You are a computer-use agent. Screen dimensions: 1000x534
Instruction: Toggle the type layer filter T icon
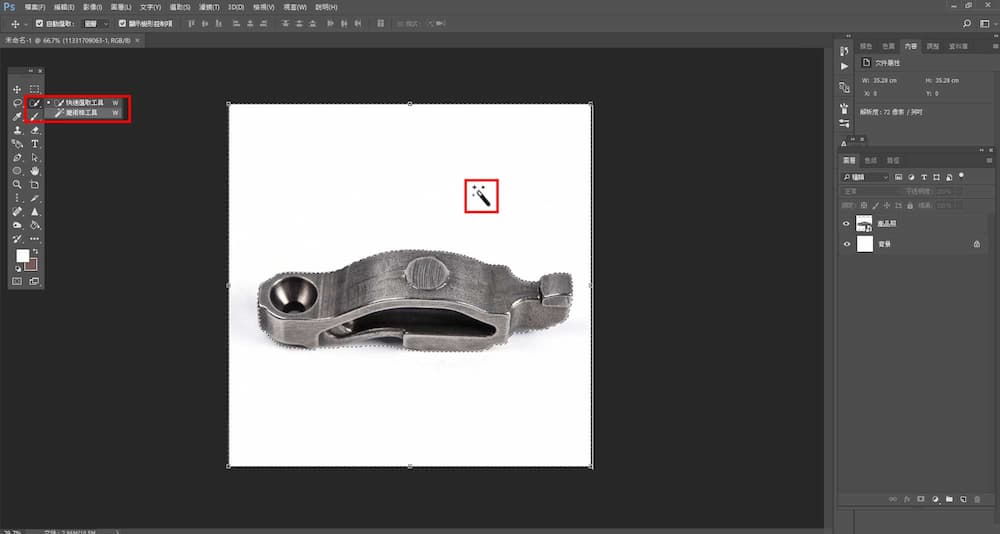(x=923, y=177)
